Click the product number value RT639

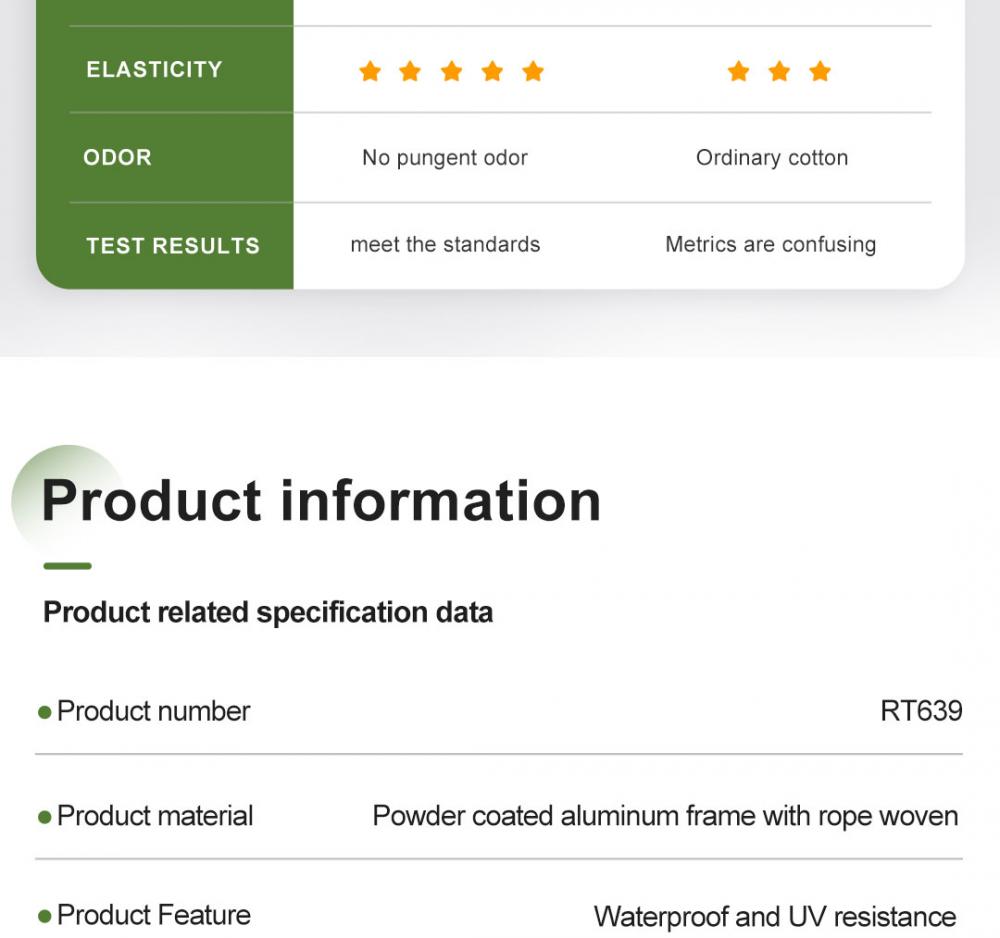point(921,711)
